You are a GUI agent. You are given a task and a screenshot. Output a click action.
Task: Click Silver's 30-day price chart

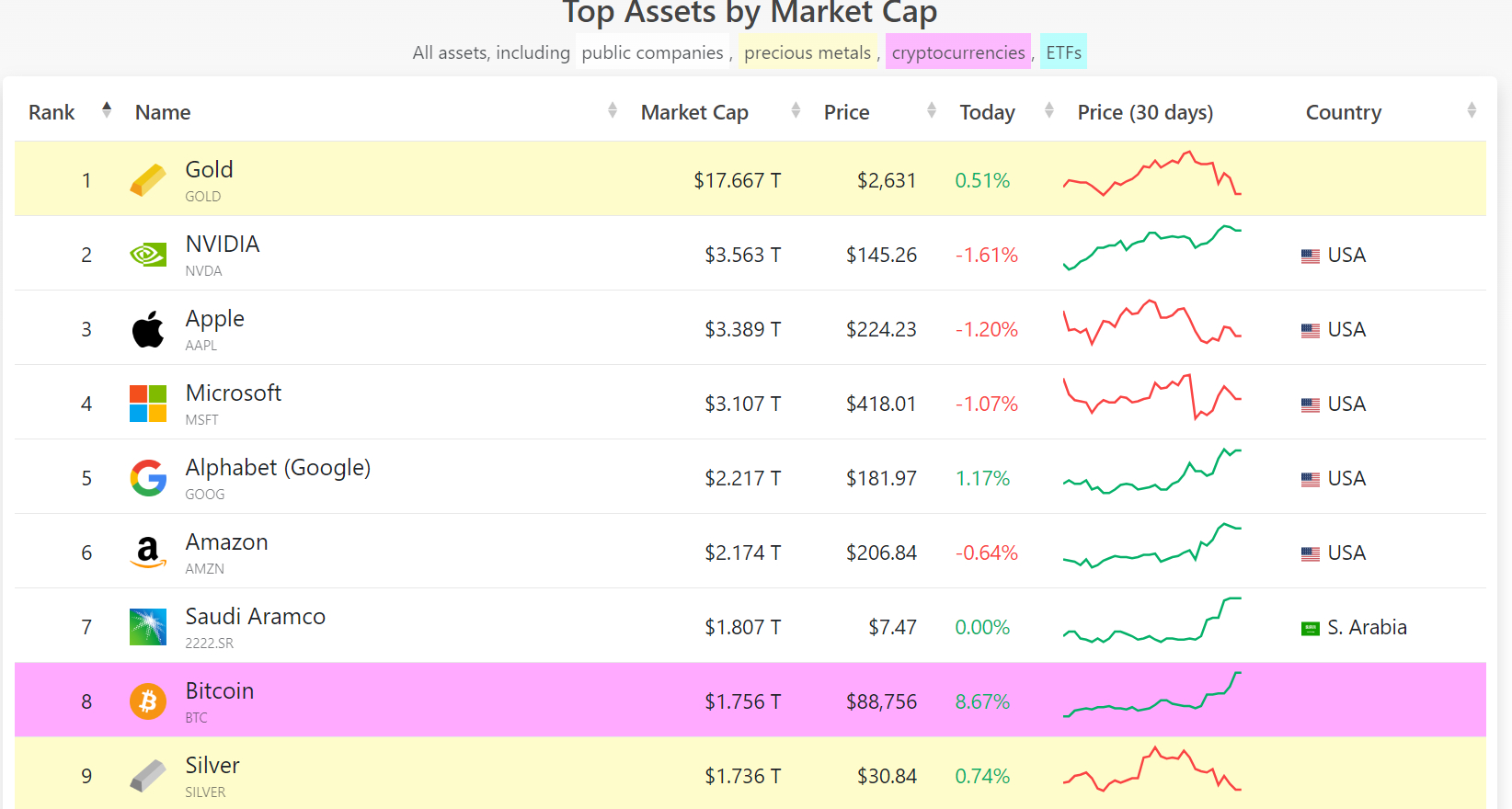(x=1152, y=769)
